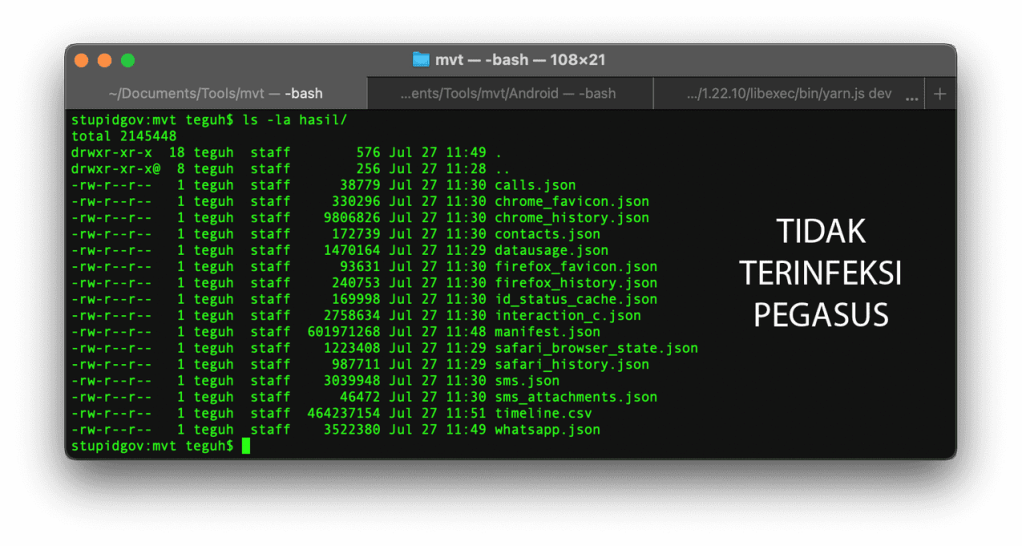Click the green cursor at the prompt
1022x546 pixels.
coord(246,446)
